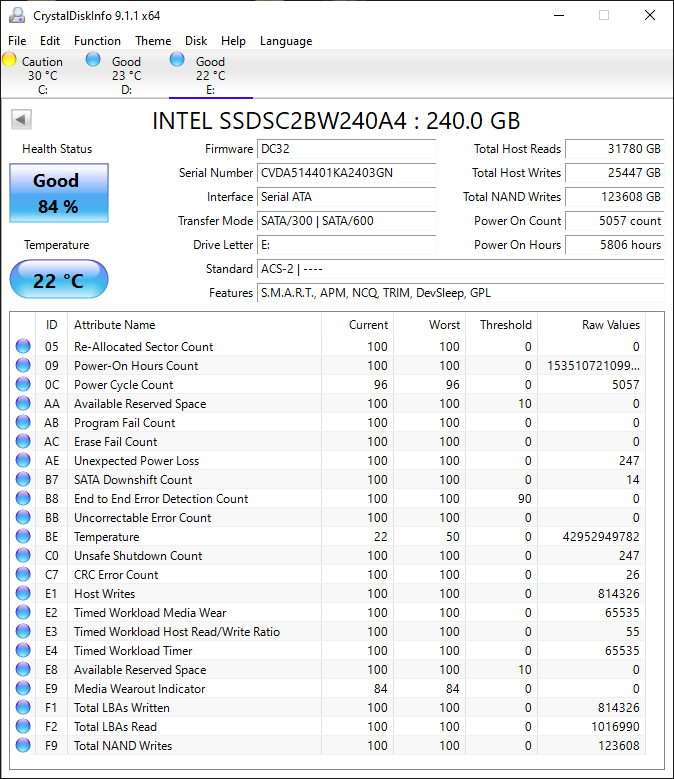Click the CrystalDiskInfo app icon in title bar
Viewport: 674px width, 779px height.
tap(16, 16)
